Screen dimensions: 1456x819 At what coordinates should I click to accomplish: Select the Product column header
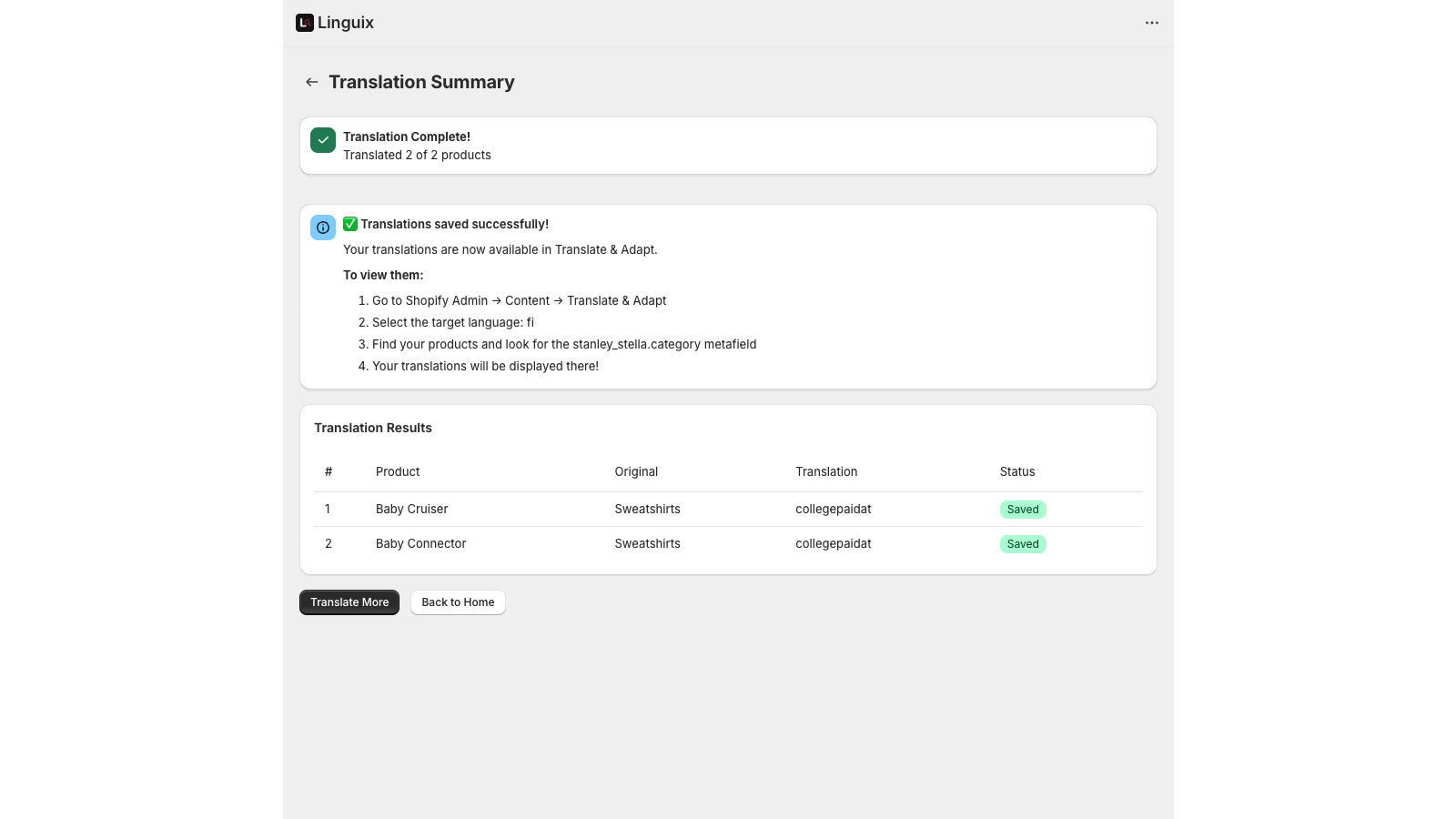pos(398,471)
